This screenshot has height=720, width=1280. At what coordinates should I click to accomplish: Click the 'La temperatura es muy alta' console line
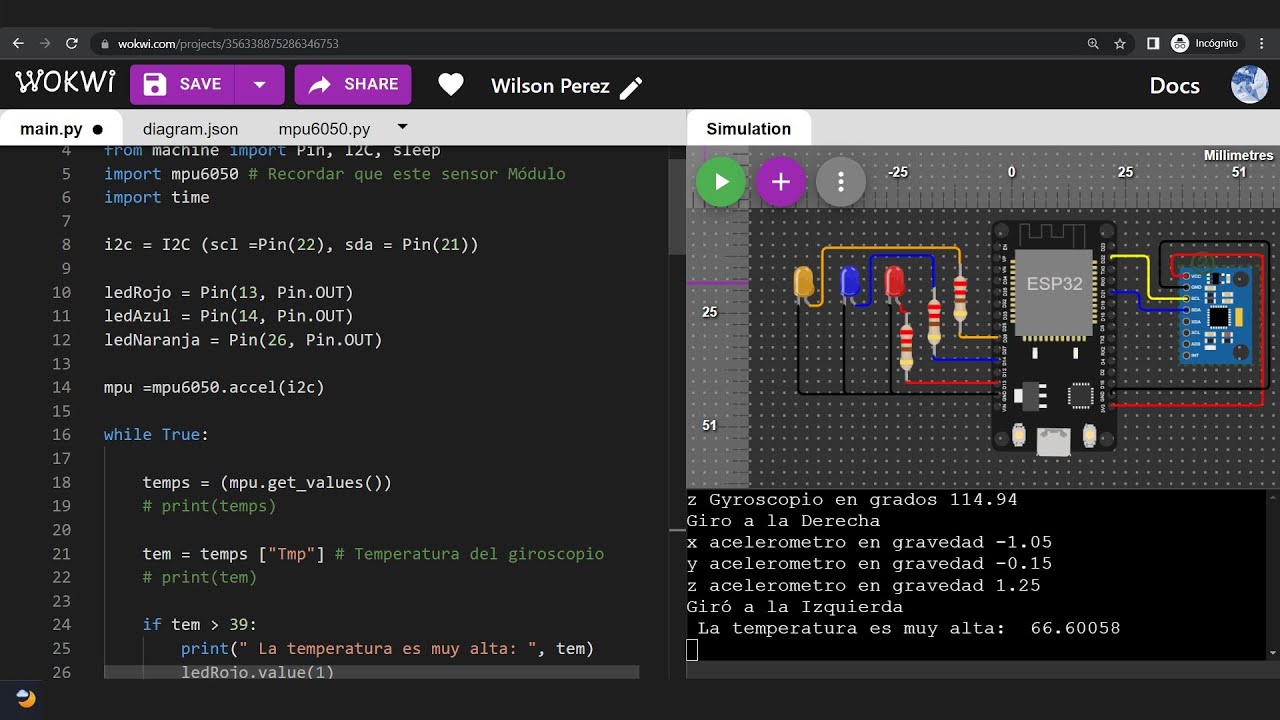tap(908, 628)
